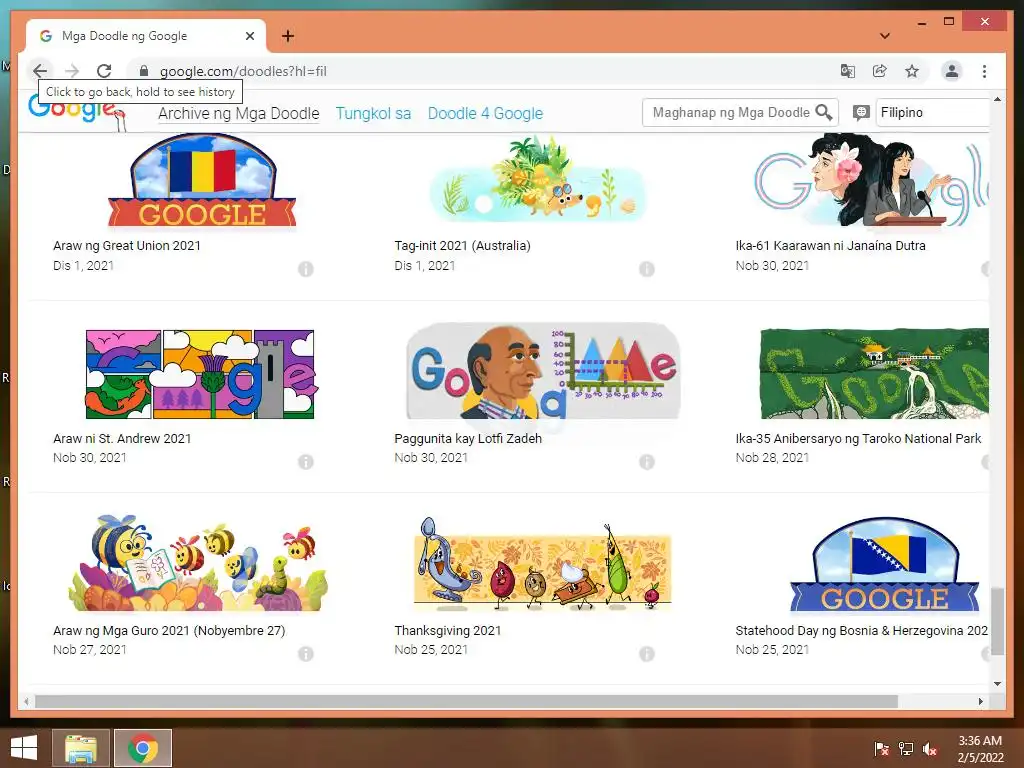Click the horizontal scrollbar thumb
The width and height of the screenshot is (1024, 768).
coord(466,701)
